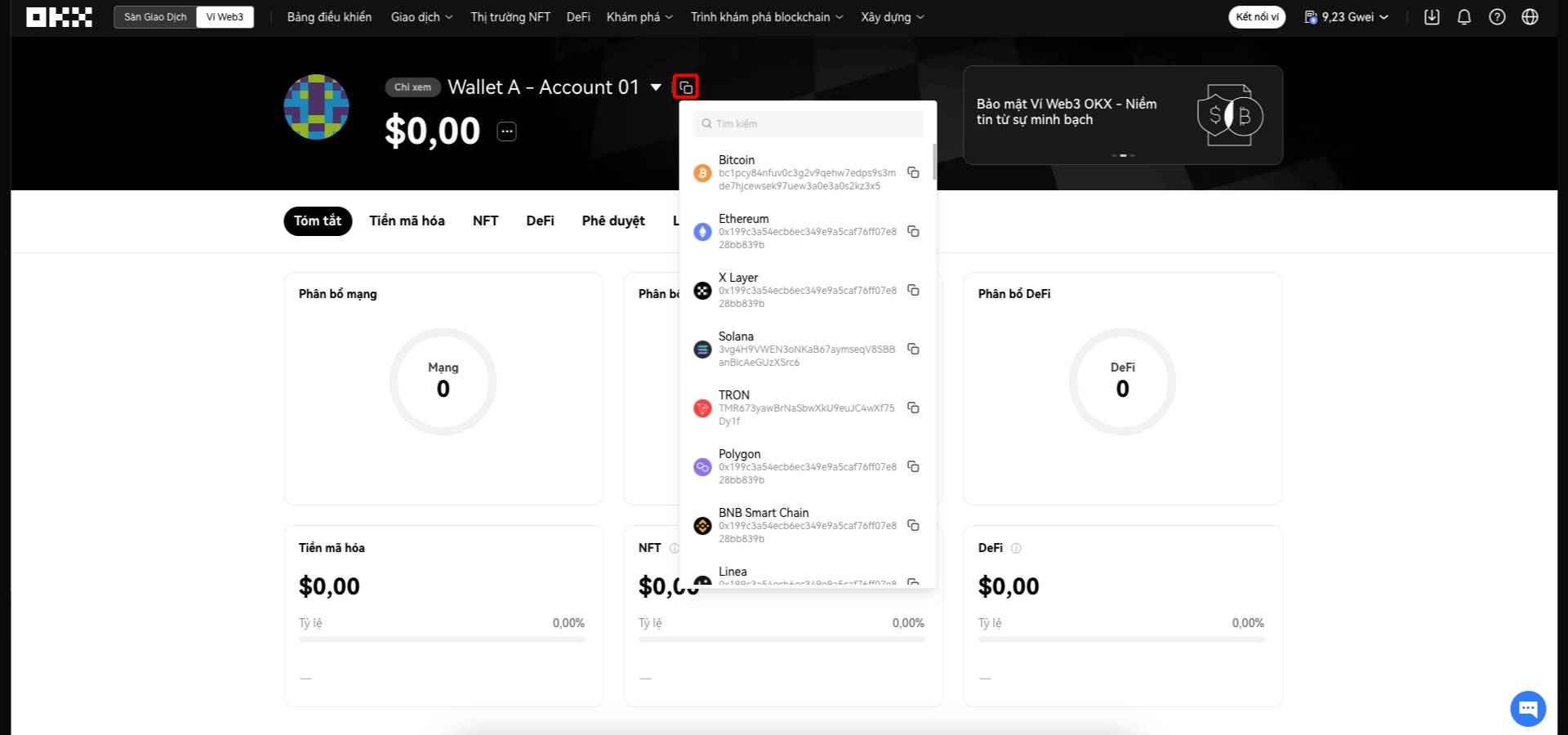Click the DeFi $0,00 card
The height and width of the screenshot is (735, 1568).
1123,616
